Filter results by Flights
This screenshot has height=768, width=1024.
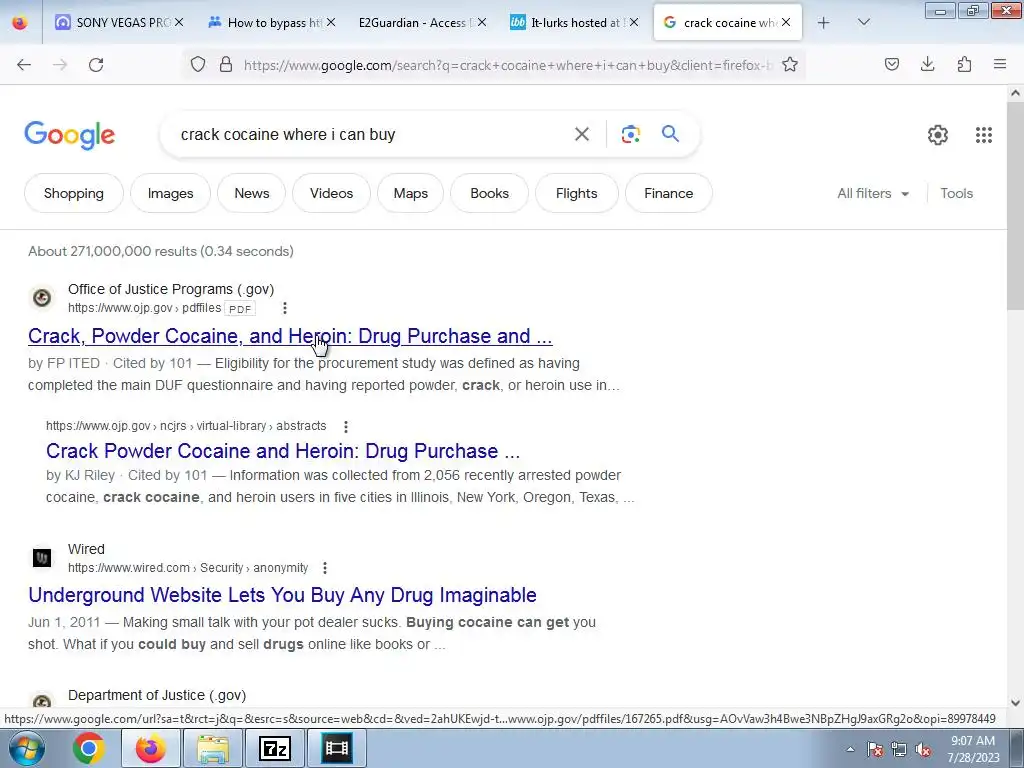[x=577, y=193]
